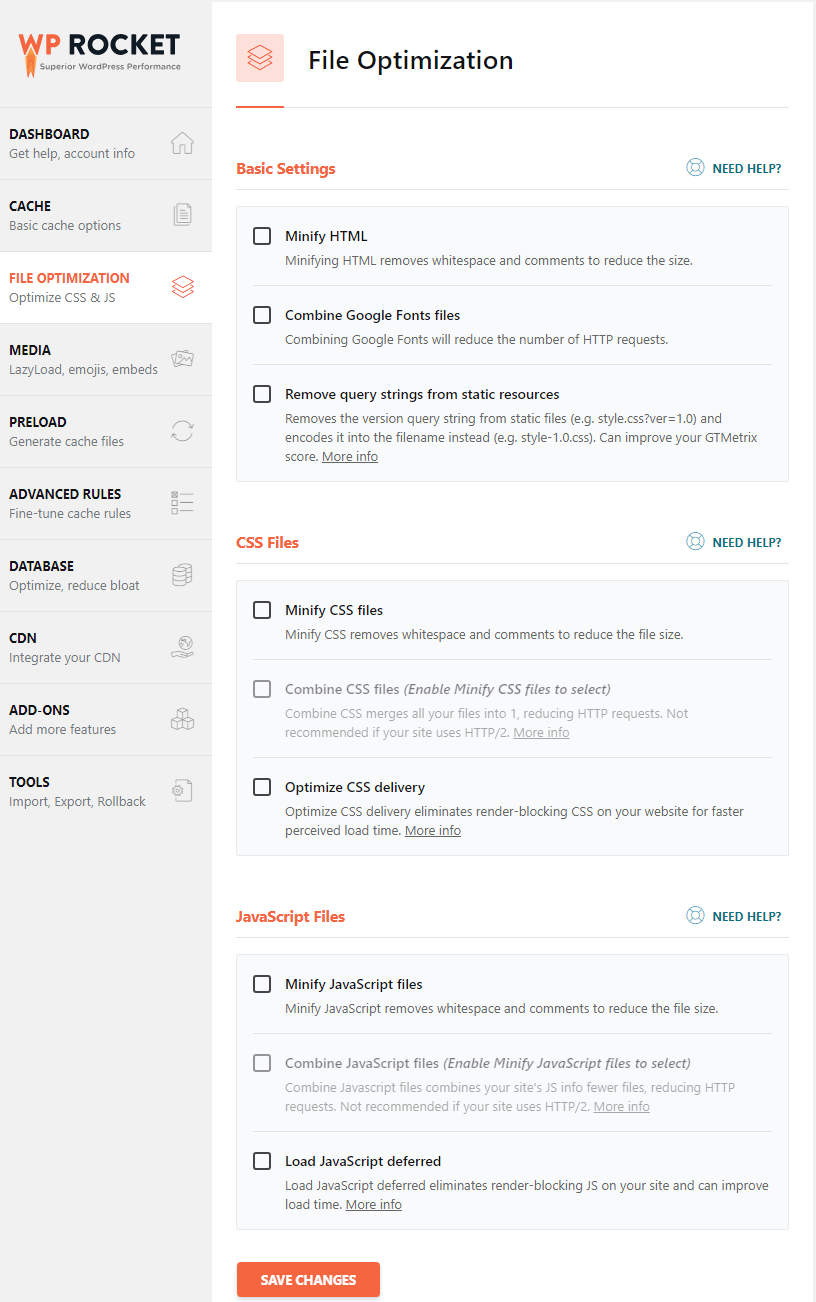Check Combine Google Fonts files

point(262,315)
